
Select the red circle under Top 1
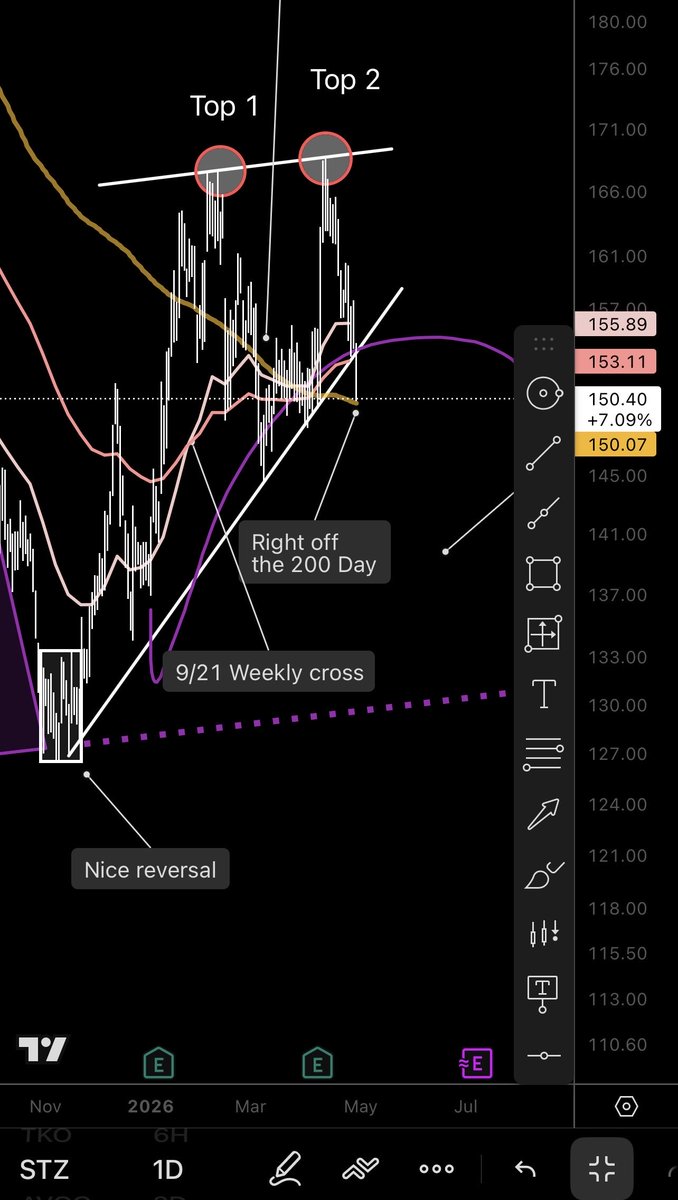(220, 170)
